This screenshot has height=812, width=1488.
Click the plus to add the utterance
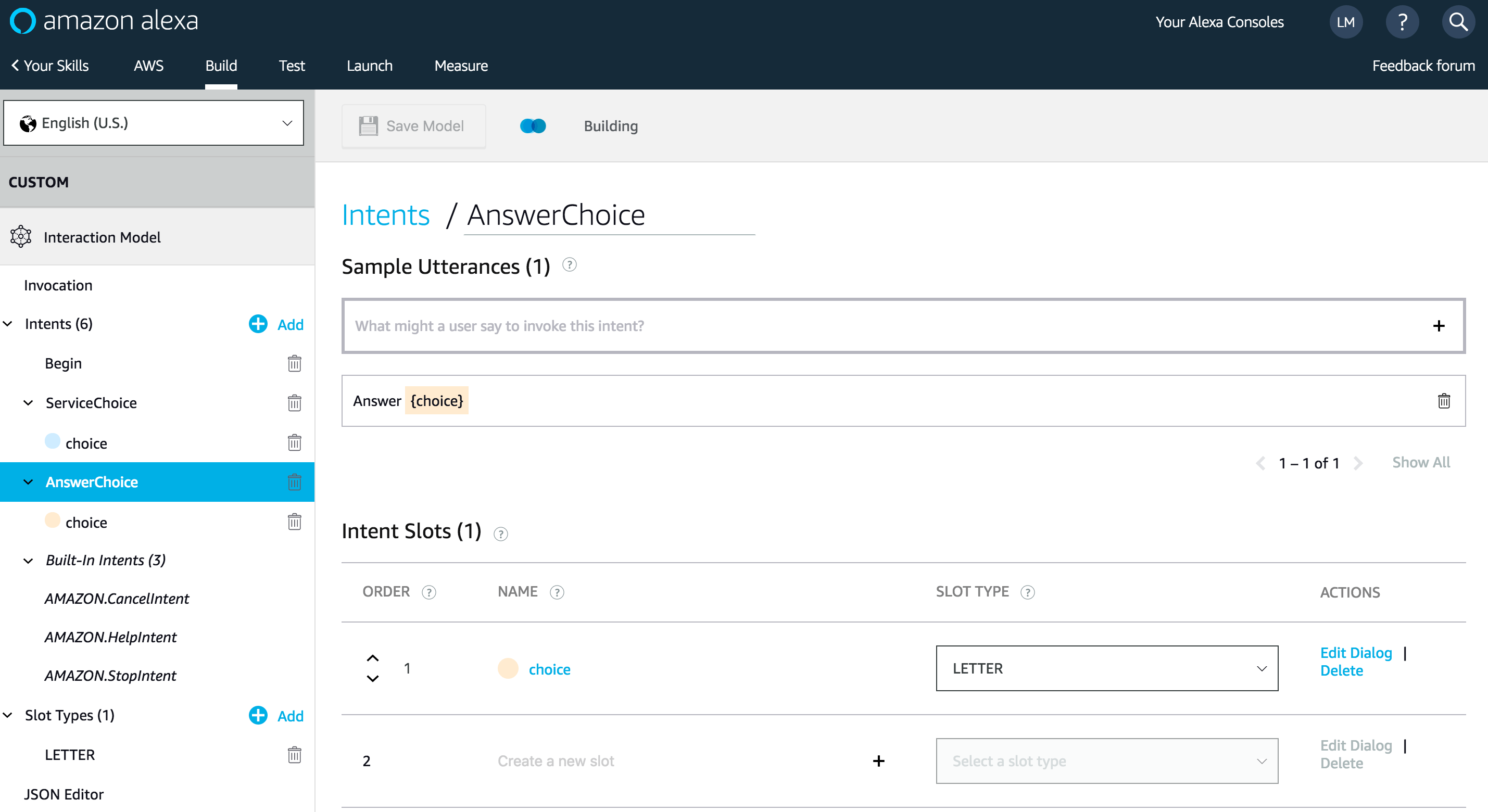(x=1439, y=326)
